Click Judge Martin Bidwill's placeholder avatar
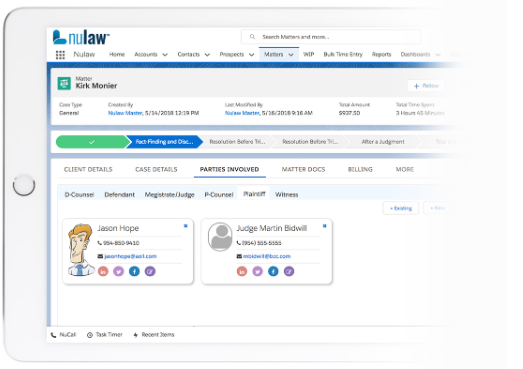This screenshot has height=369, width=523. click(220, 237)
